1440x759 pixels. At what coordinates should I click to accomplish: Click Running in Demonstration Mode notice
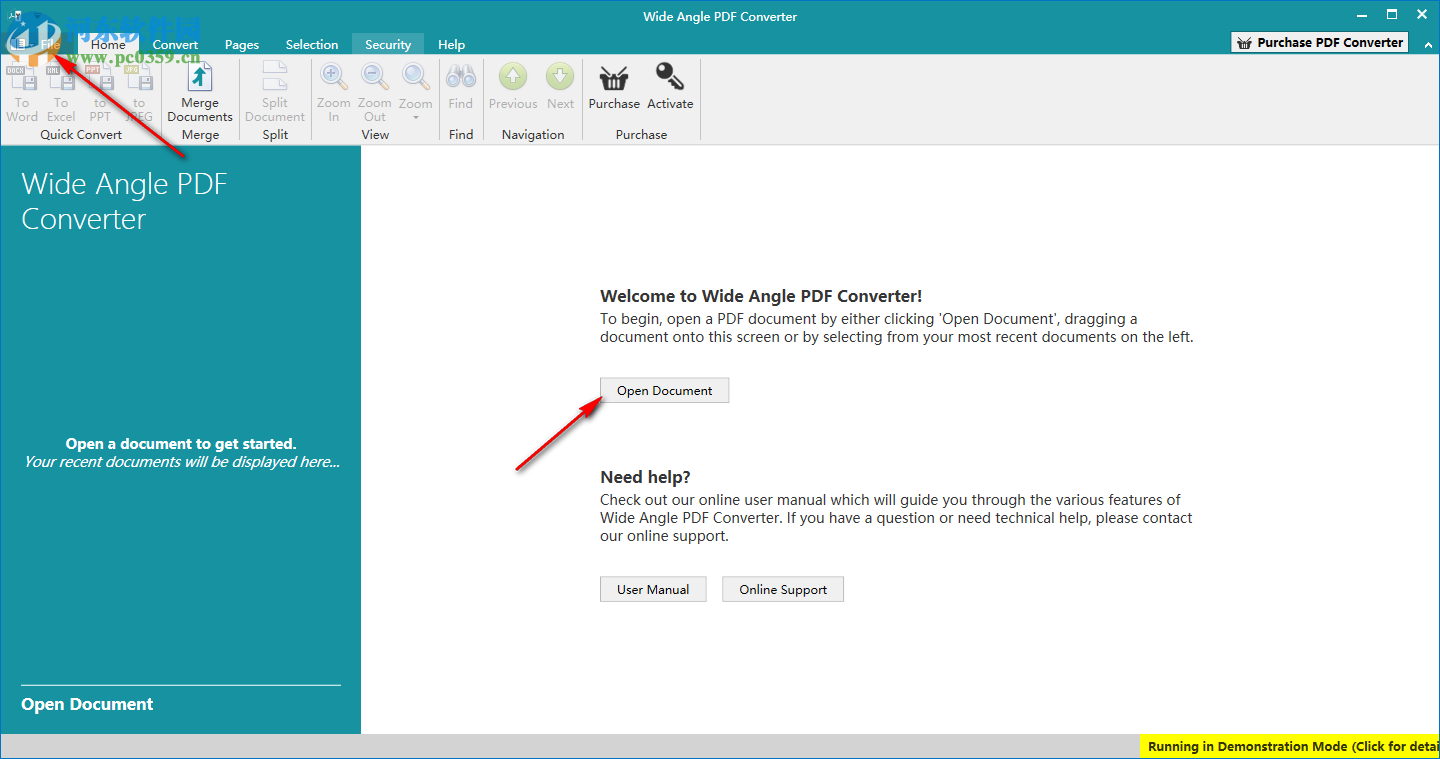[1290, 746]
